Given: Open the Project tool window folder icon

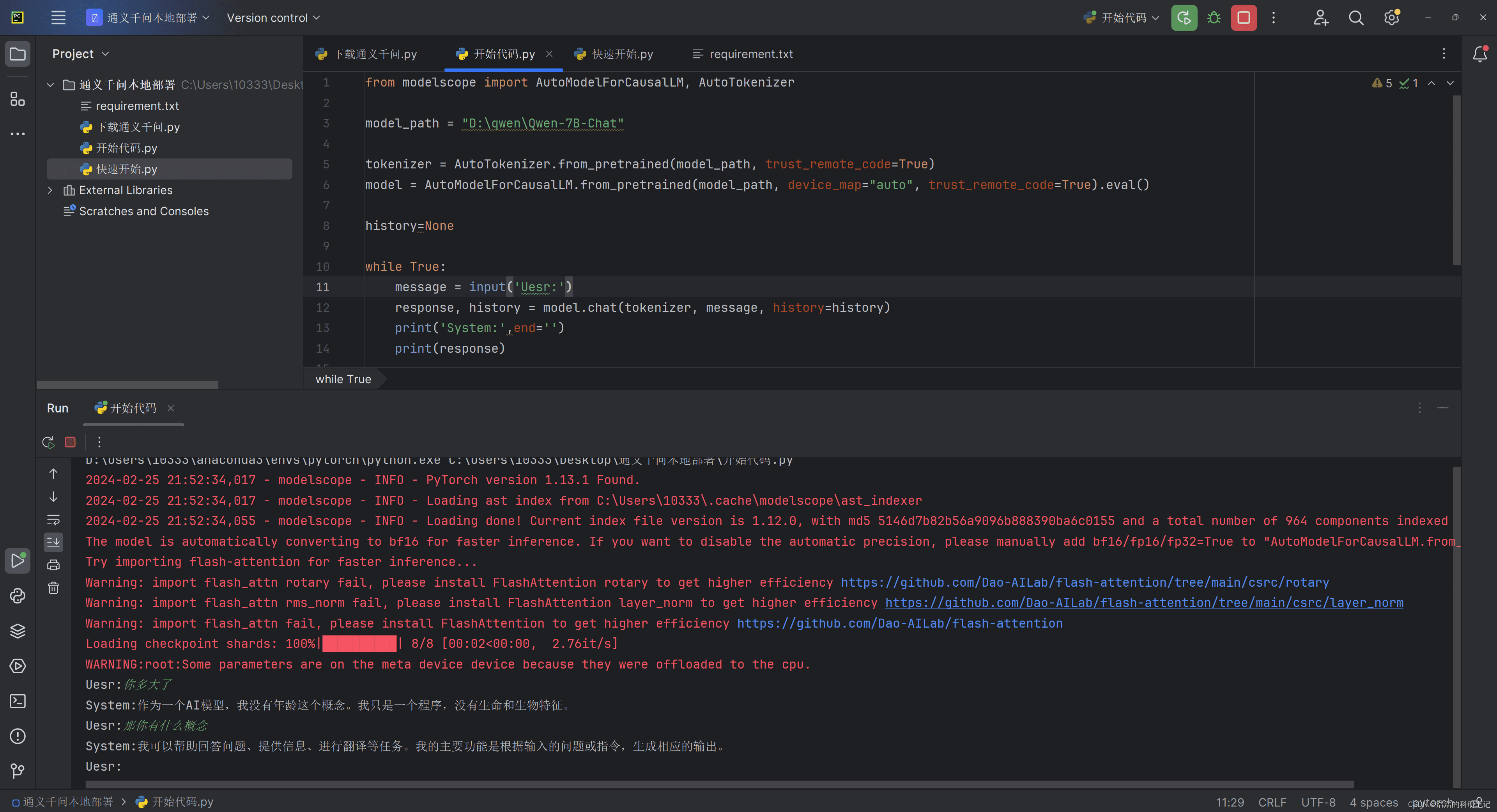Looking at the screenshot, I should click(x=18, y=54).
